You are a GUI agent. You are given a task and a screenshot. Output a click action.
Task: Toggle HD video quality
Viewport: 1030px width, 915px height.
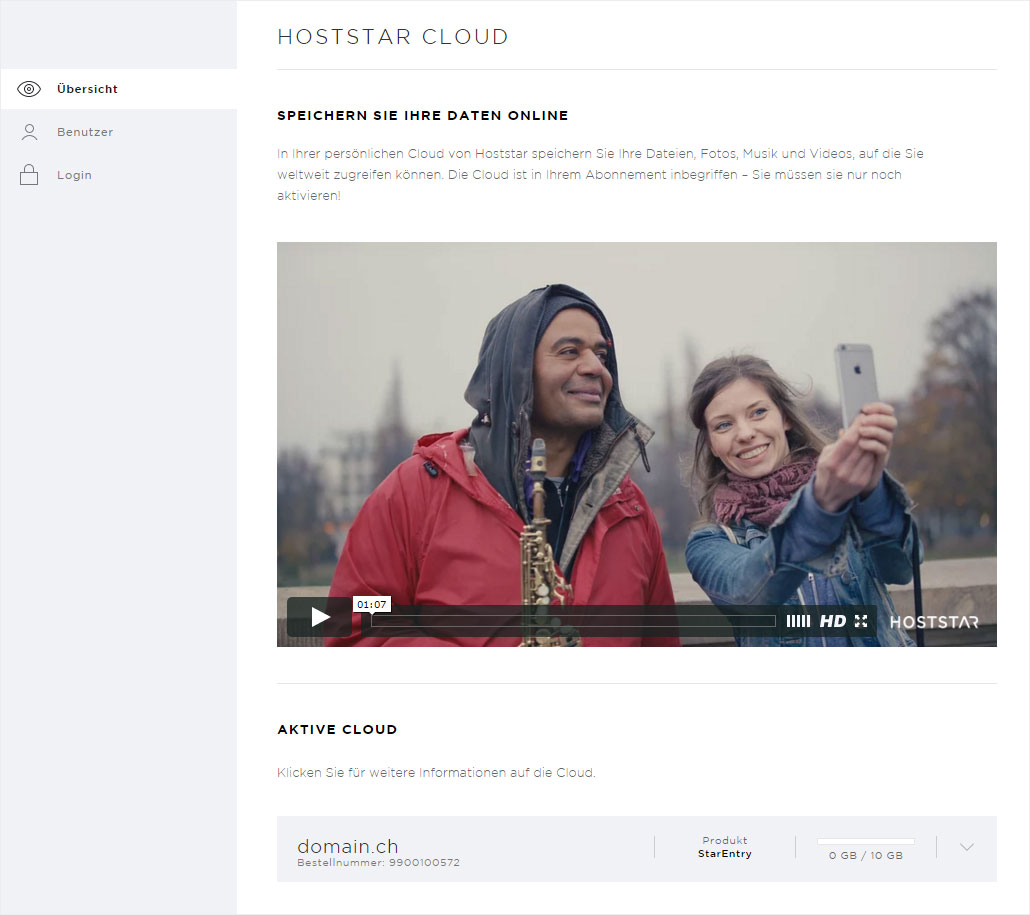(x=832, y=621)
